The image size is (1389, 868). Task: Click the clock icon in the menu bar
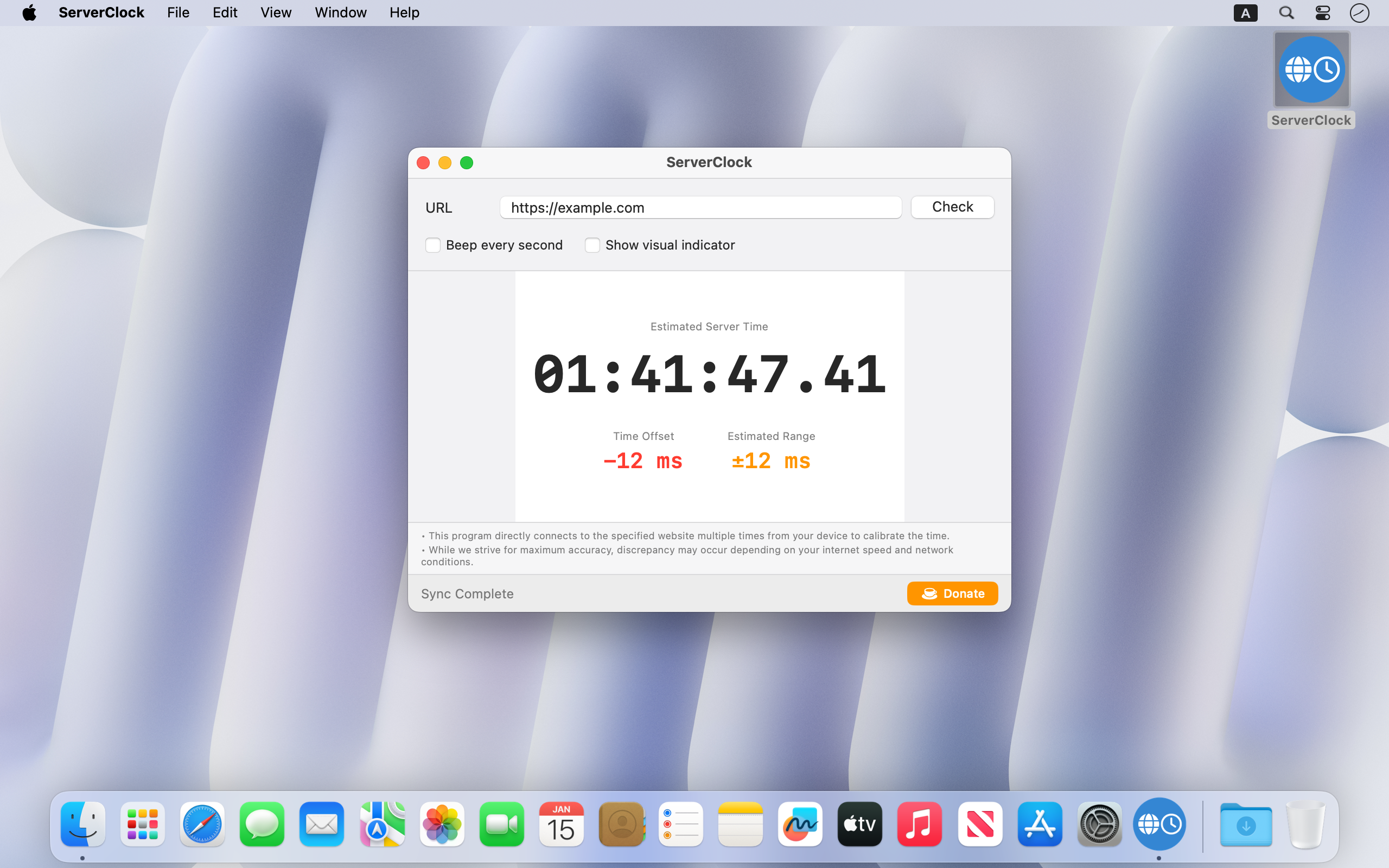coord(1359,12)
